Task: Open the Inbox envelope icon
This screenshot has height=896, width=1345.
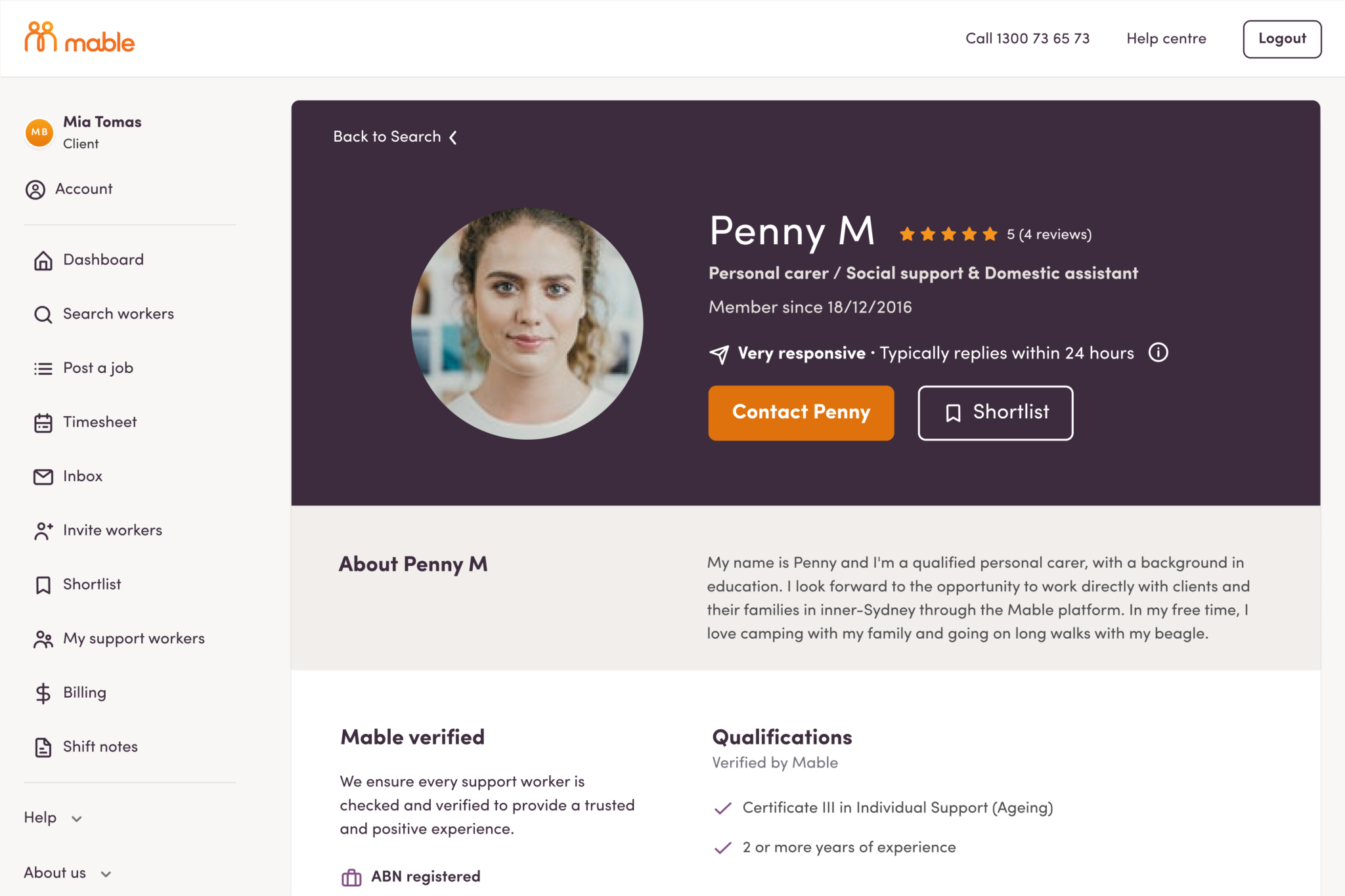Action: [43, 477]
